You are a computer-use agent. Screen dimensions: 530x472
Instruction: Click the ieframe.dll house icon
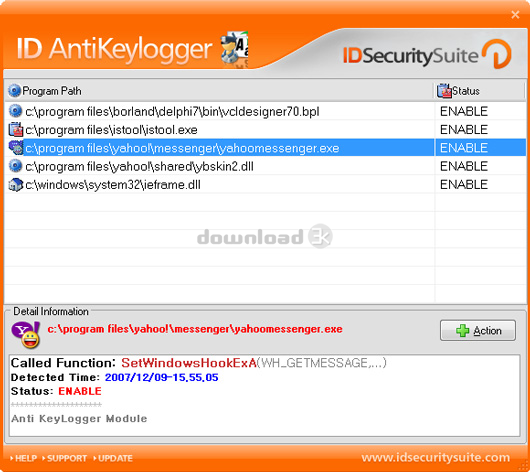(15, 185)
